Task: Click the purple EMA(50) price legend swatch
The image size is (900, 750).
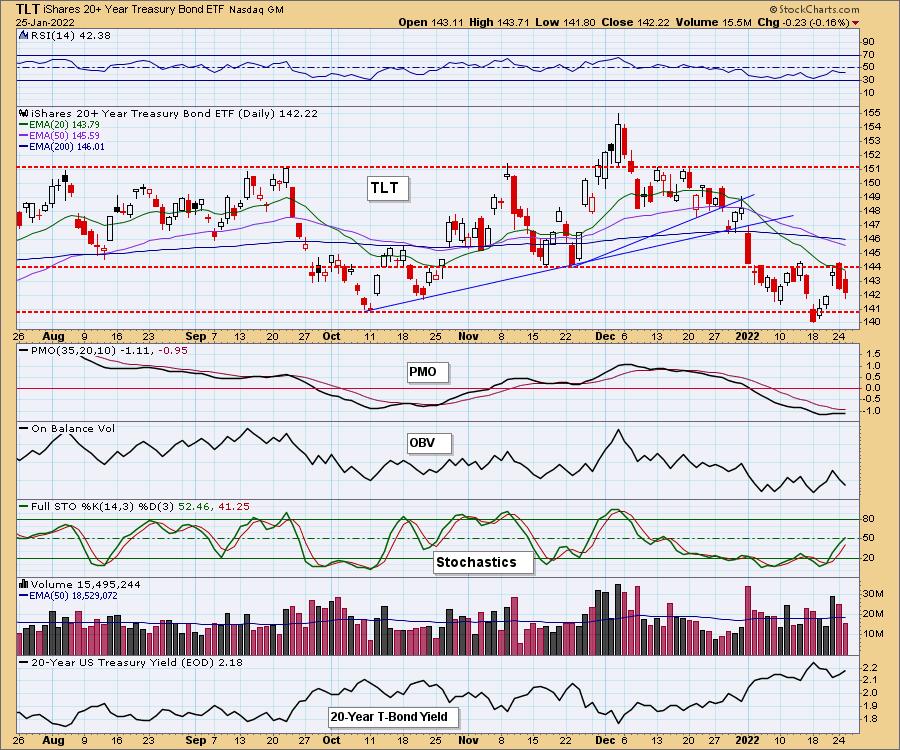Action: [24, 135]
